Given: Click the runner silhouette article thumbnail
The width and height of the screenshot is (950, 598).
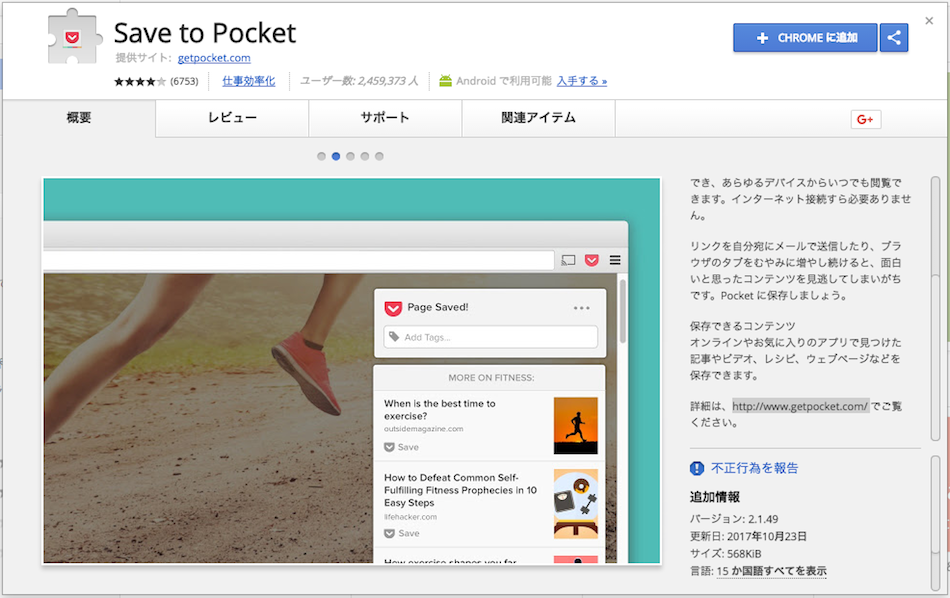Looking at the screenshot, I should pos(576,425).
